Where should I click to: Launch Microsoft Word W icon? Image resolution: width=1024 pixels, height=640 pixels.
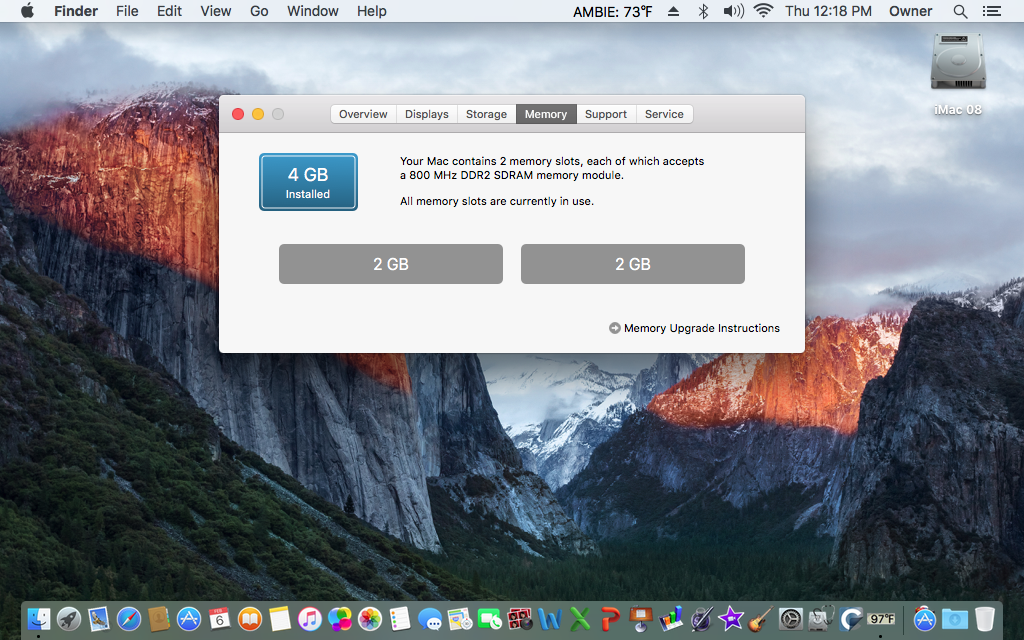click(x=550, y=618)
